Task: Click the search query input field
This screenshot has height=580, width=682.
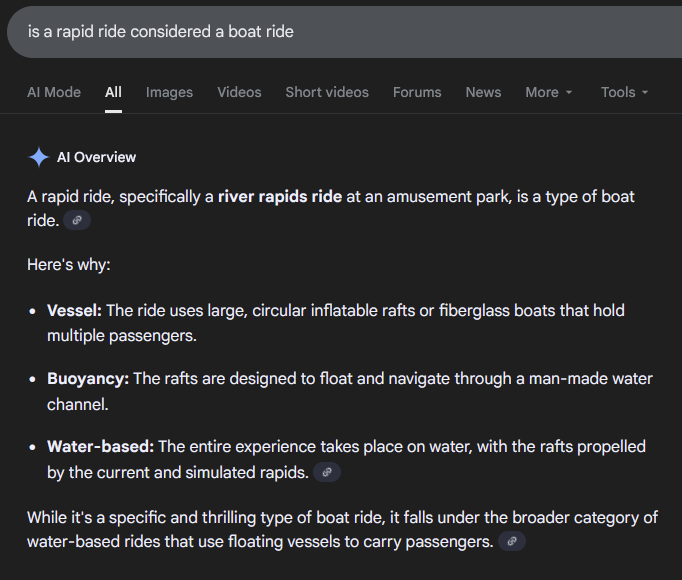Action: (x=300, y=31)
